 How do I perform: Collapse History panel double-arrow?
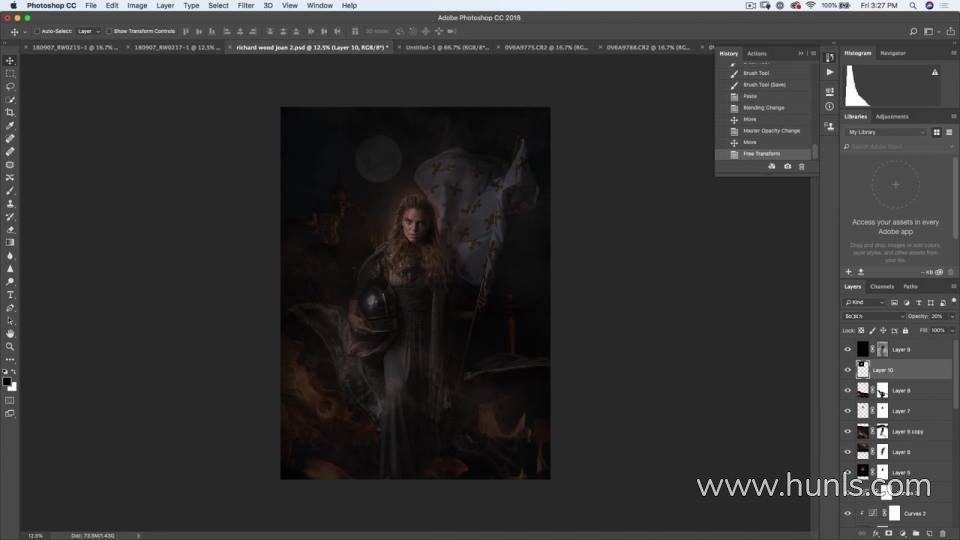coord(801,53)
